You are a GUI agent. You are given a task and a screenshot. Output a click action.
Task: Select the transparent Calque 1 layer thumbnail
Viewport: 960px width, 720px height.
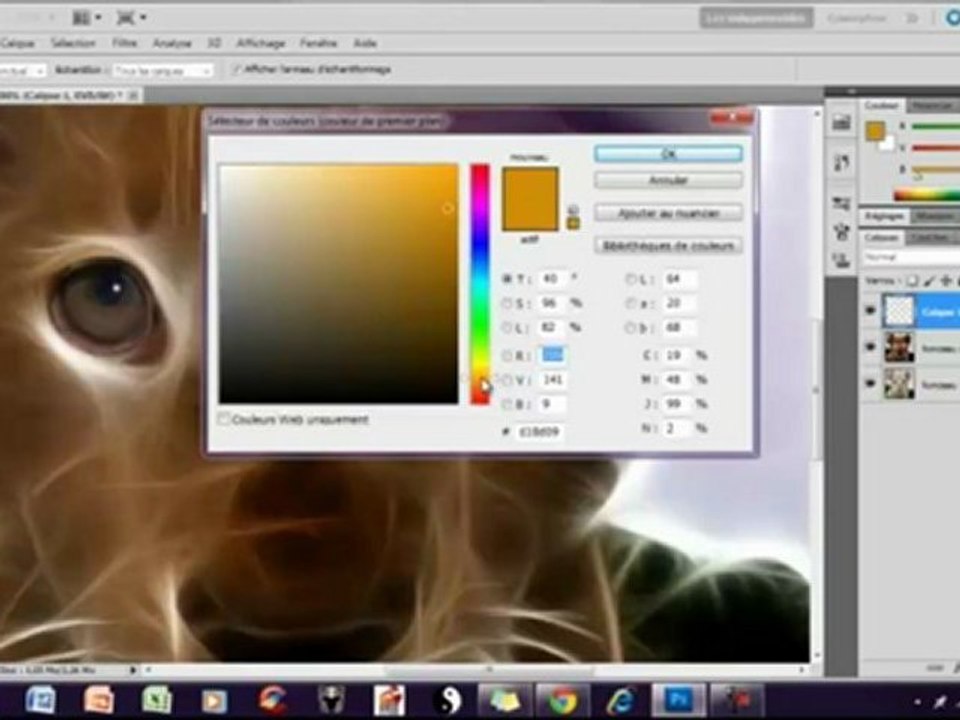tap(899, 310)
